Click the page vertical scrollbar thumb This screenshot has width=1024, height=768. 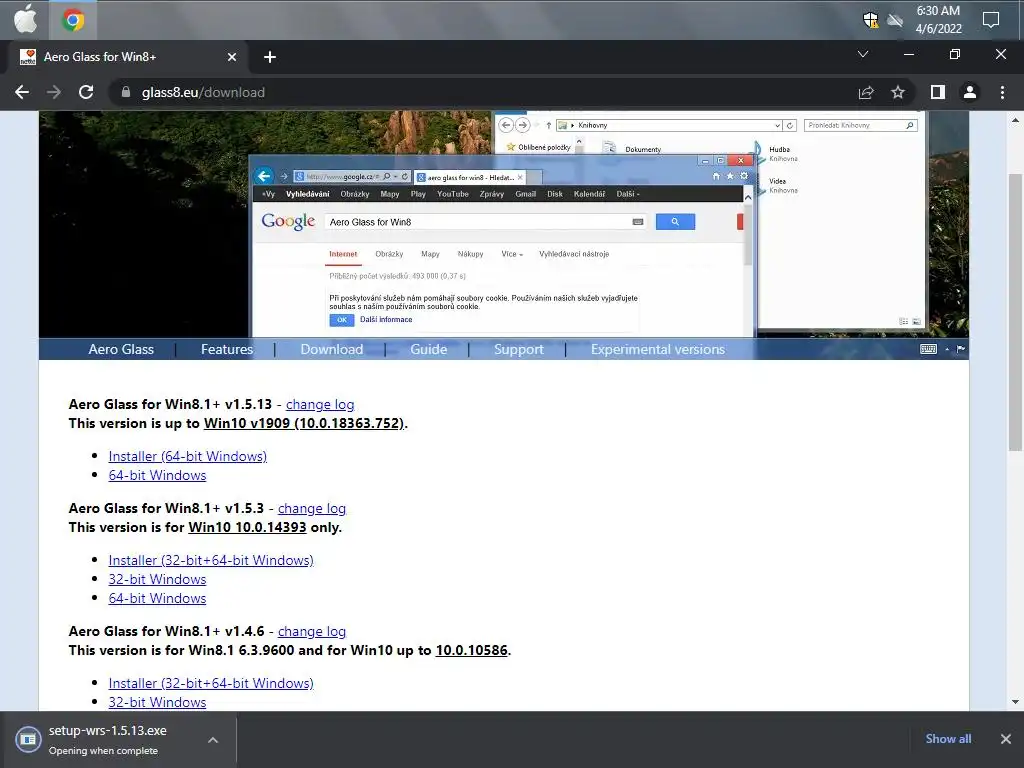tap(1015, 312)
